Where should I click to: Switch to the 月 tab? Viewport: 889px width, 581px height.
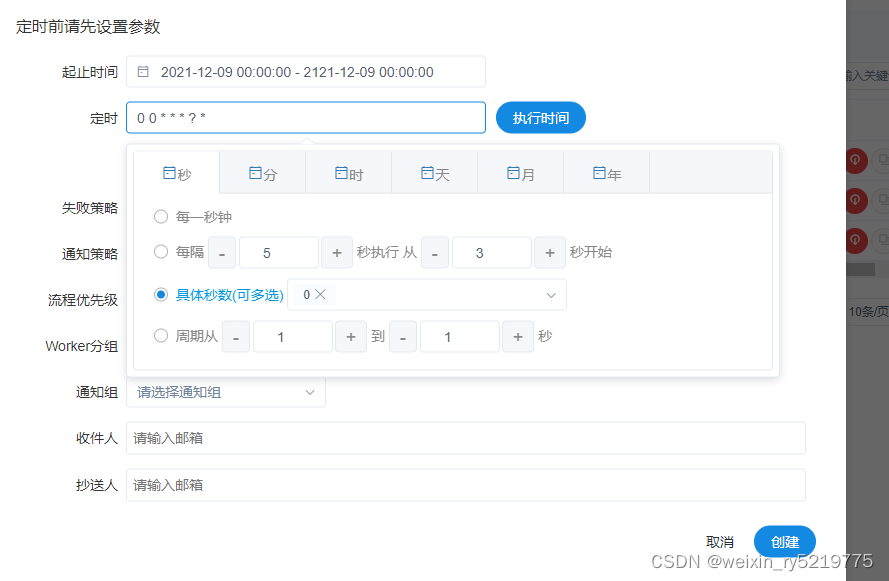point(520,173)
